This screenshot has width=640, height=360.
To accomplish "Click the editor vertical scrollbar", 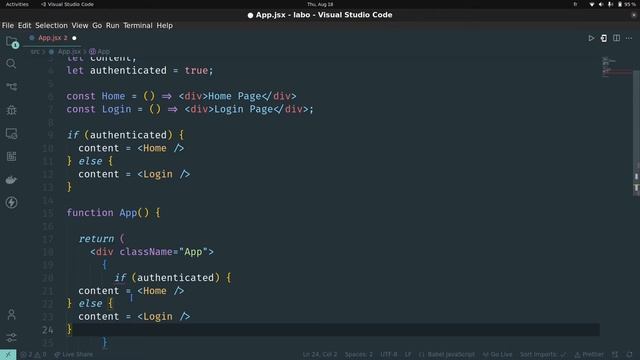I will pos(636,133).
